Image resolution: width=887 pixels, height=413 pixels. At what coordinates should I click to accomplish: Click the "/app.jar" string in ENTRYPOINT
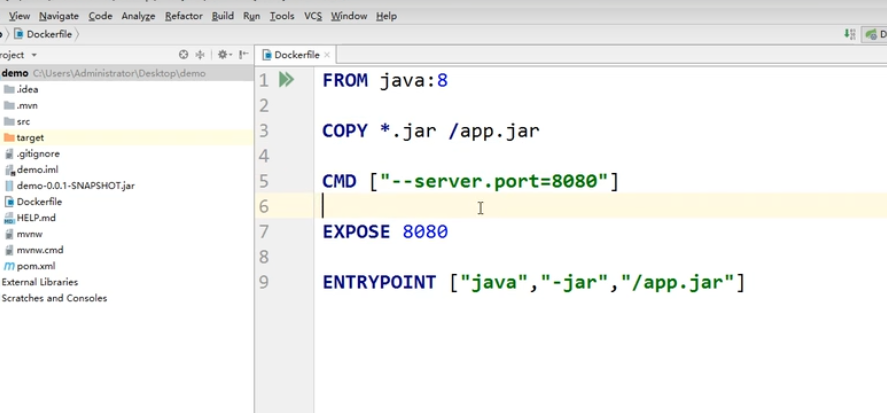[677, 282]
